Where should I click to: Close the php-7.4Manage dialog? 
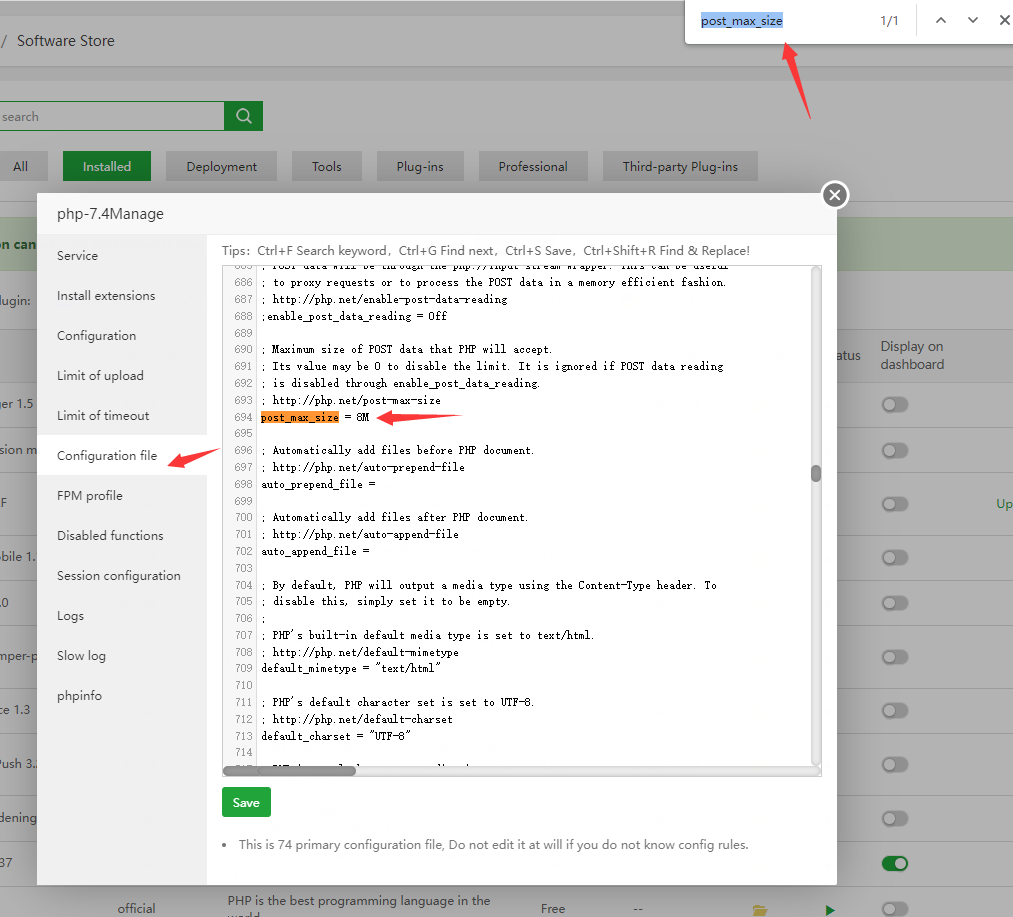coord(835,195)
